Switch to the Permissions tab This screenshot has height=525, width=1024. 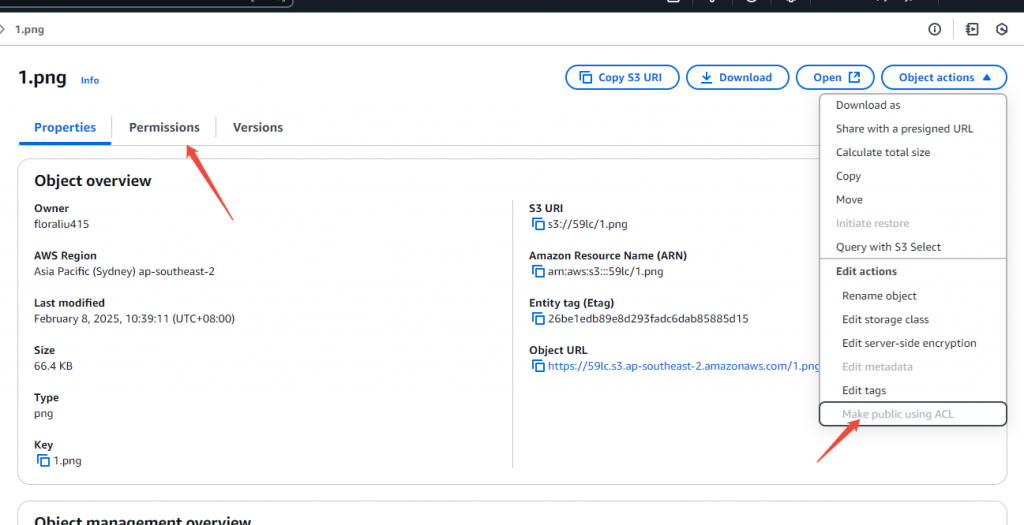pyautogui.click(x=164, y=127)
